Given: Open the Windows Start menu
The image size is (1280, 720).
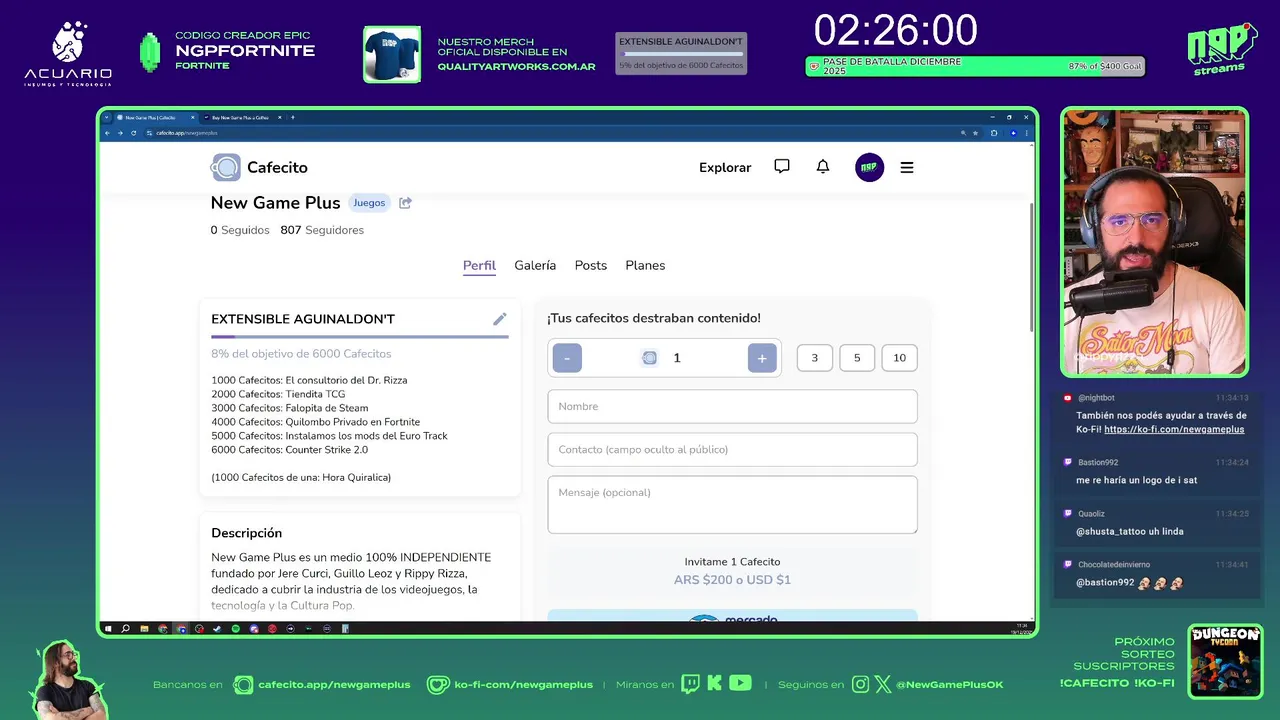Looking at the screenshot, I should pyautogui.click(x=108, y=629).
